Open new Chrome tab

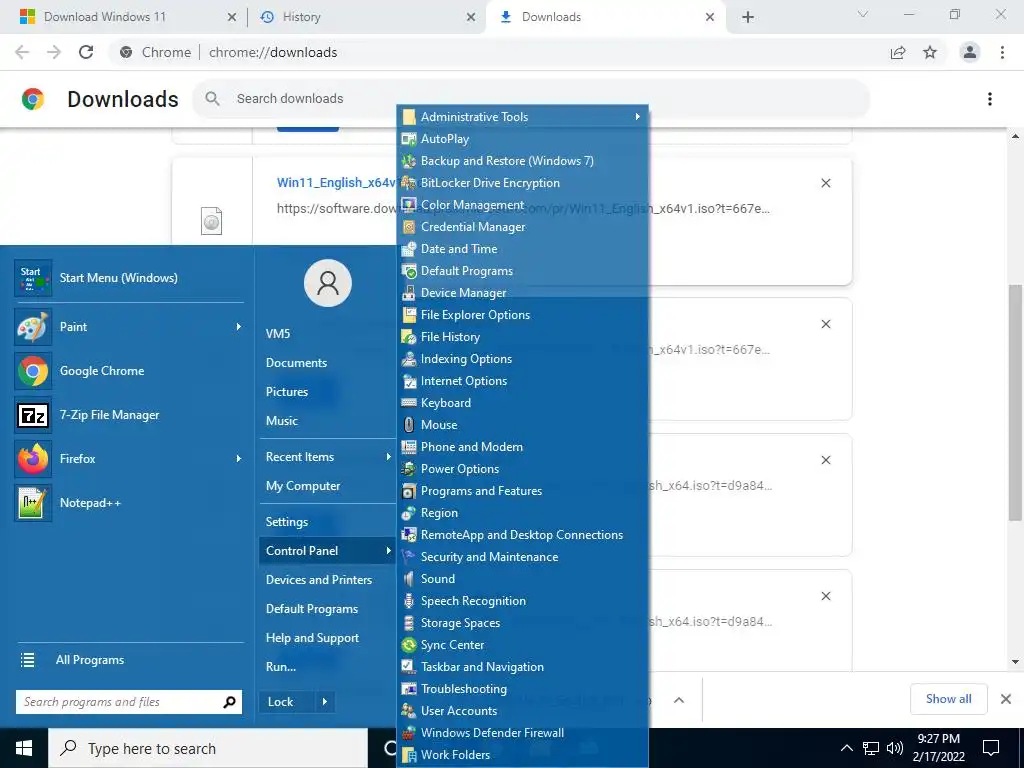click(x=748, y=17)
